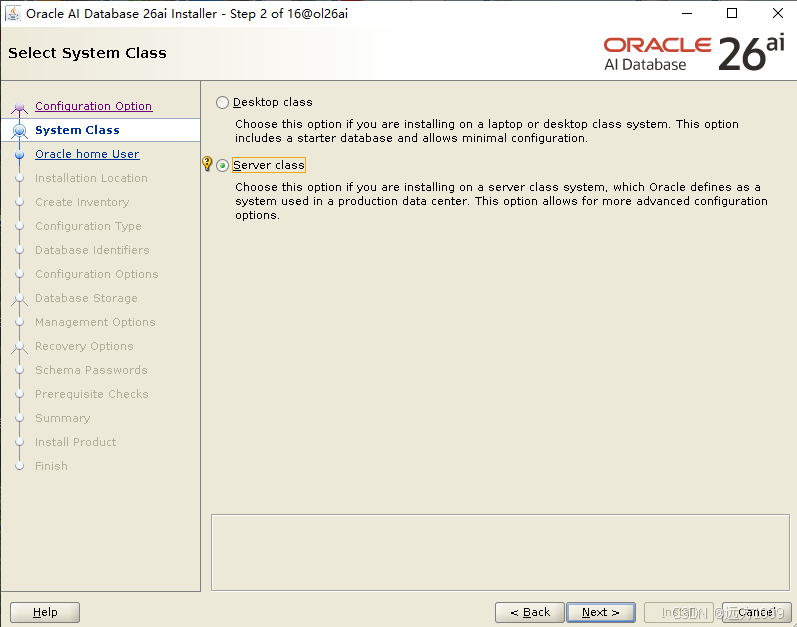The width and height of the screenshot is (797, 627).
Task: Open the Oracle home User step link
Action: (x=87, y=154)
